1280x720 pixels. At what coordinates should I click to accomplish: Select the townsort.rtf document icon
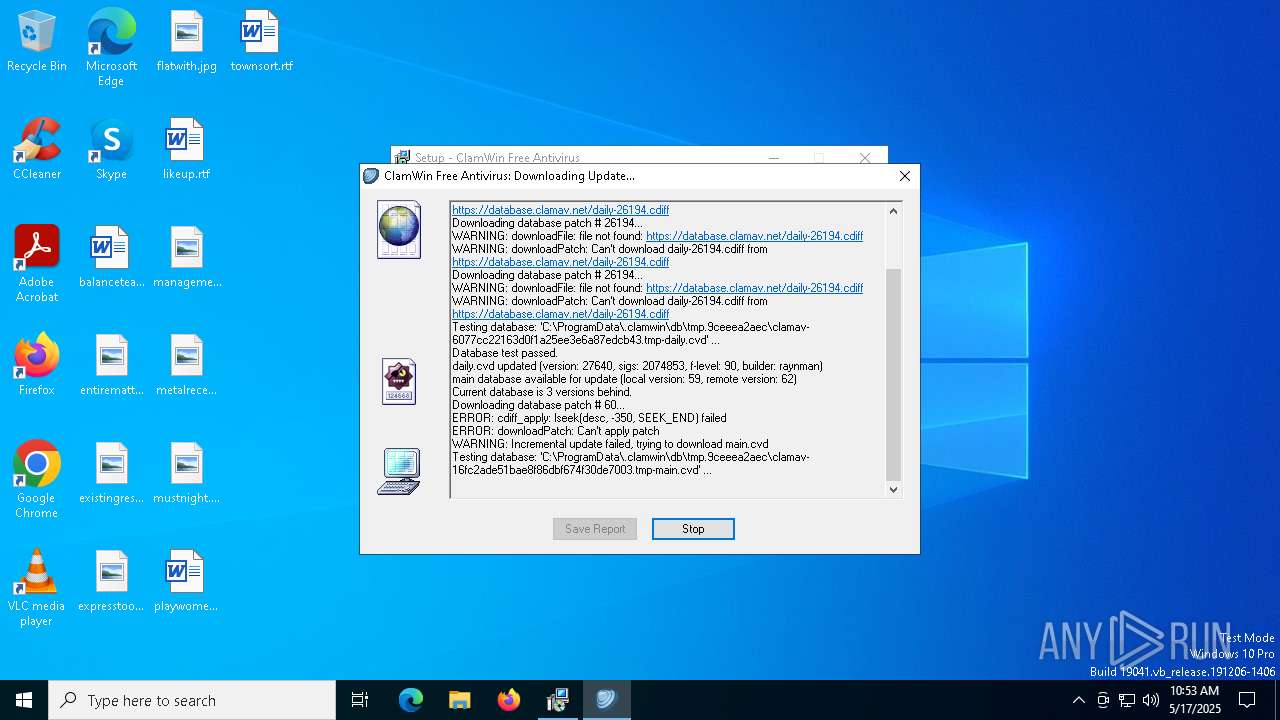coord(261,42)
